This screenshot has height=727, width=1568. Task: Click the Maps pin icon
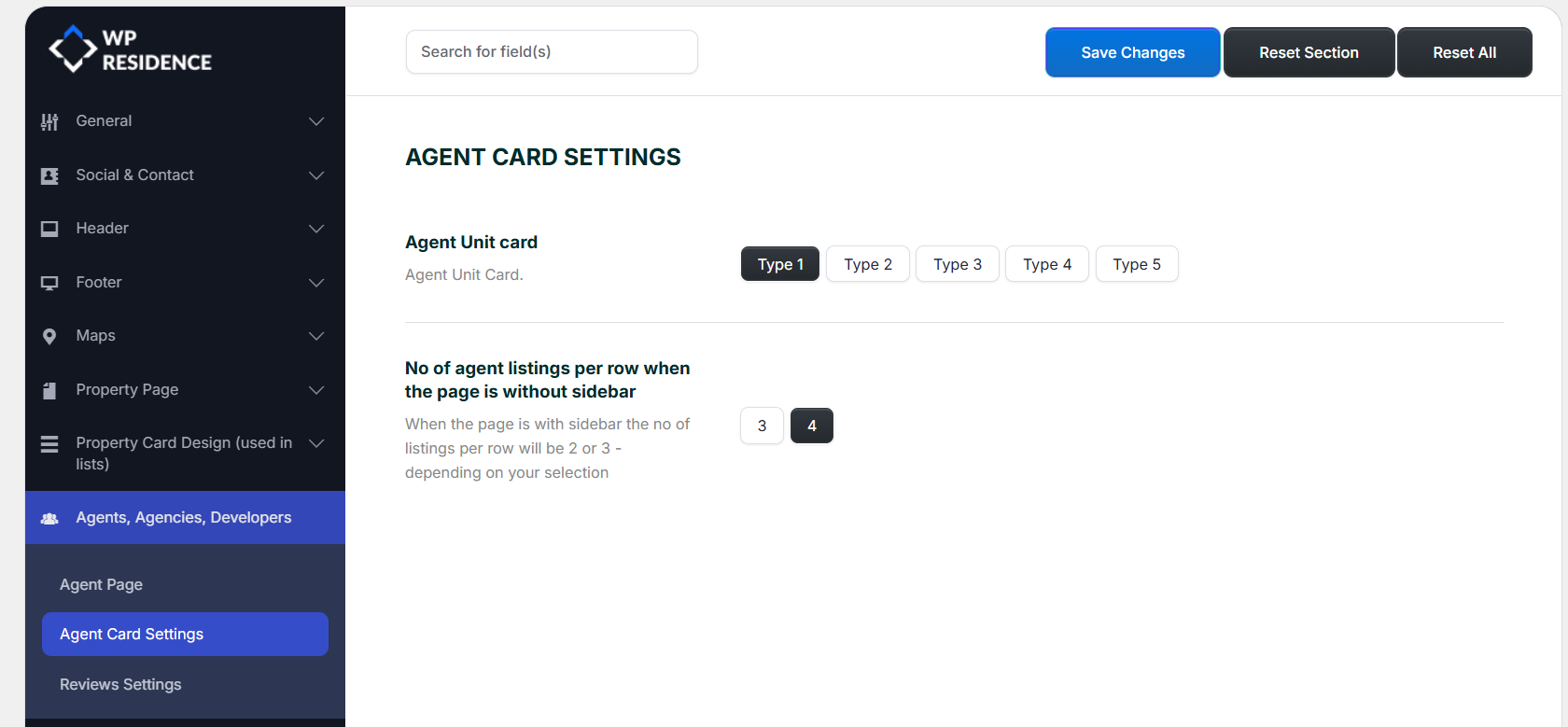(x=49, y=336)
